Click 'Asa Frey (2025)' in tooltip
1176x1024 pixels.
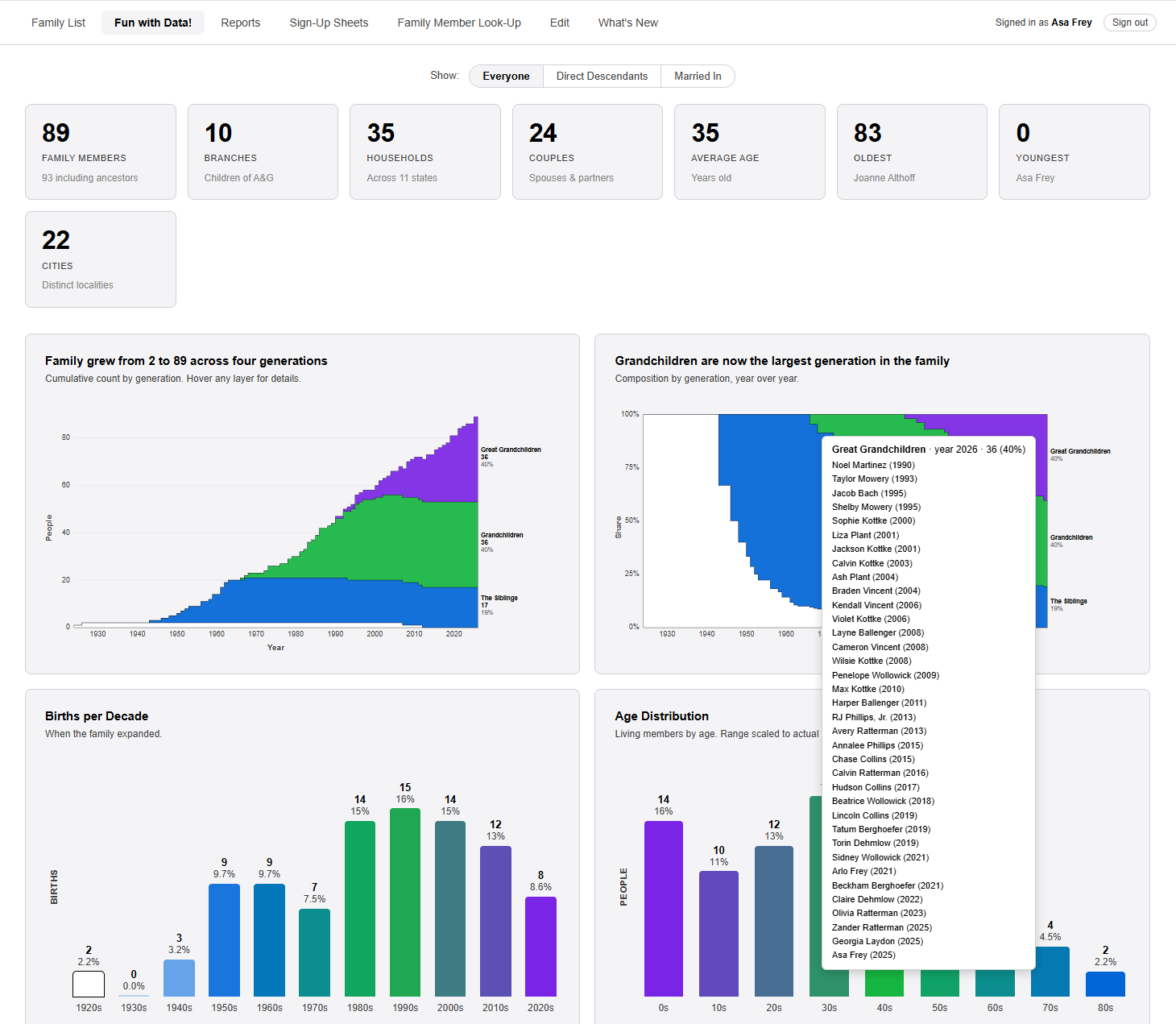pos(863,955)
